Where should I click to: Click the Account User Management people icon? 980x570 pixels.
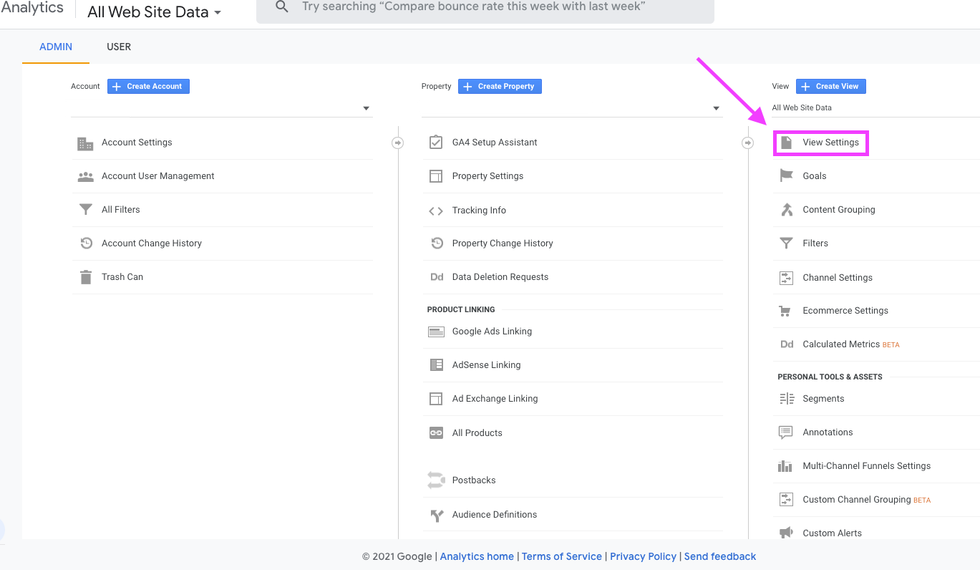pyautogui.click(x=85, y=176)
